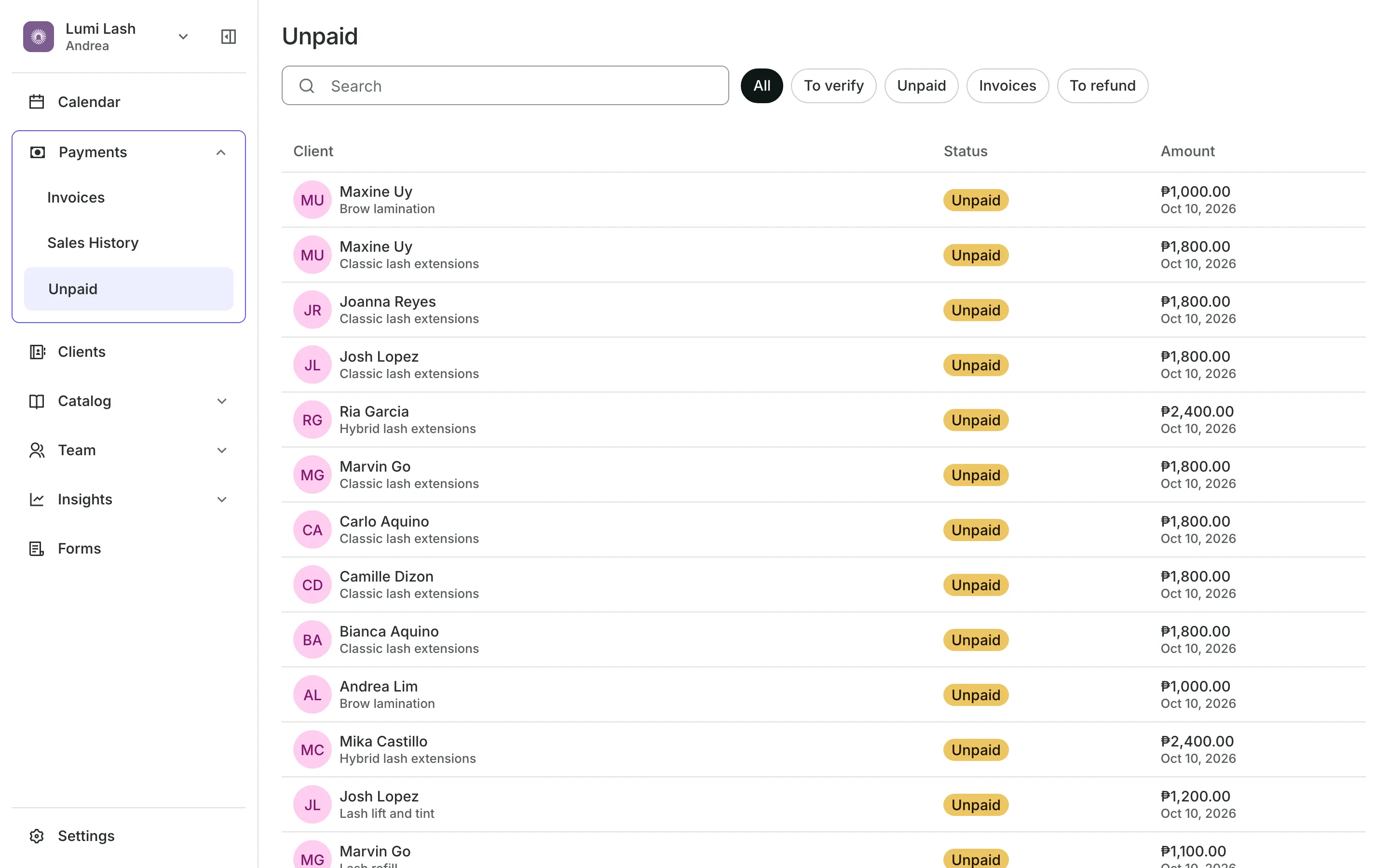1389x868 pixels.
Task: Open Bianca Aquino client name
Action: point(389,632)
